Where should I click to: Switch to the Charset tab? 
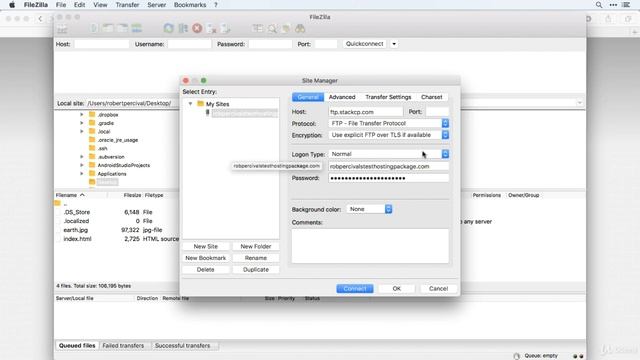click(x=431, y=97)
